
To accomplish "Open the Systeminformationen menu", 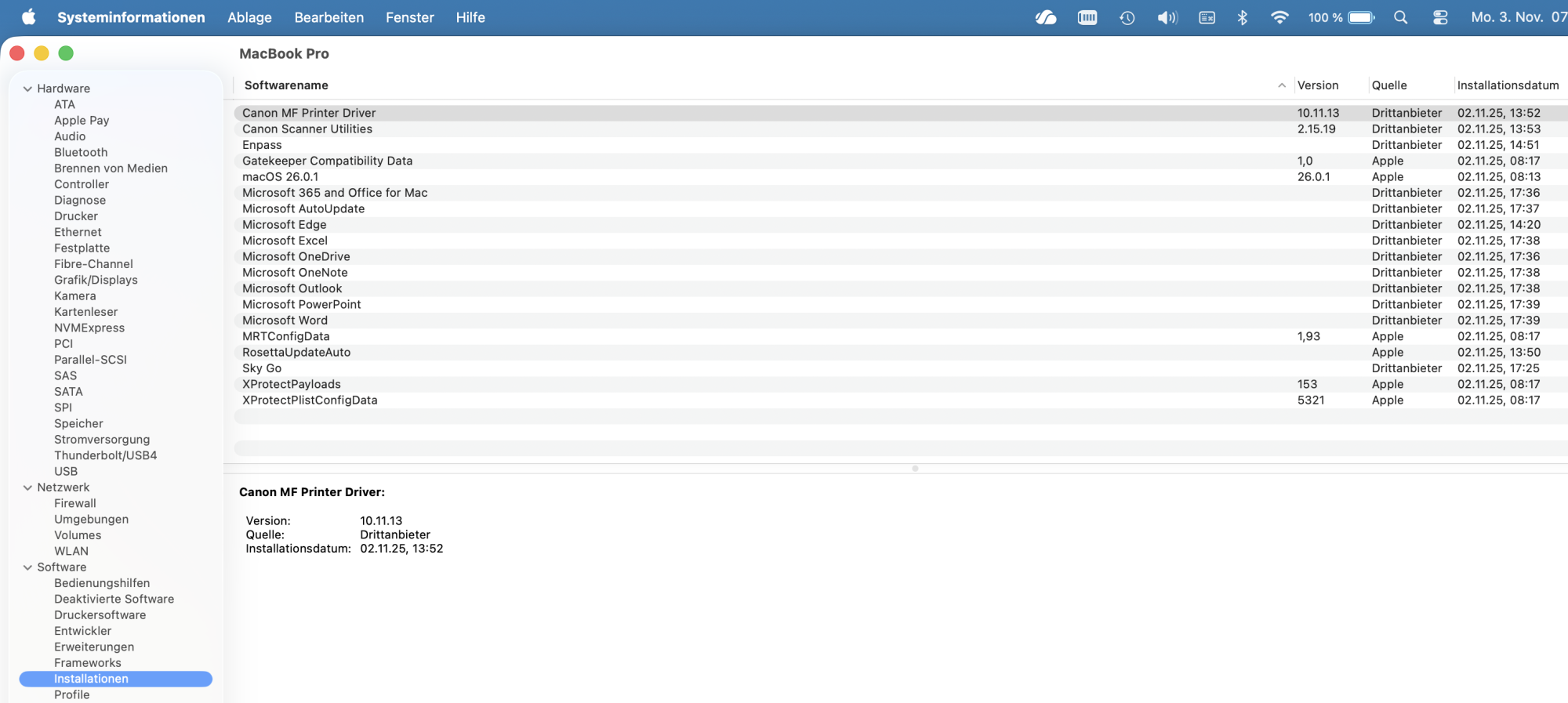I will coord(131,17).
